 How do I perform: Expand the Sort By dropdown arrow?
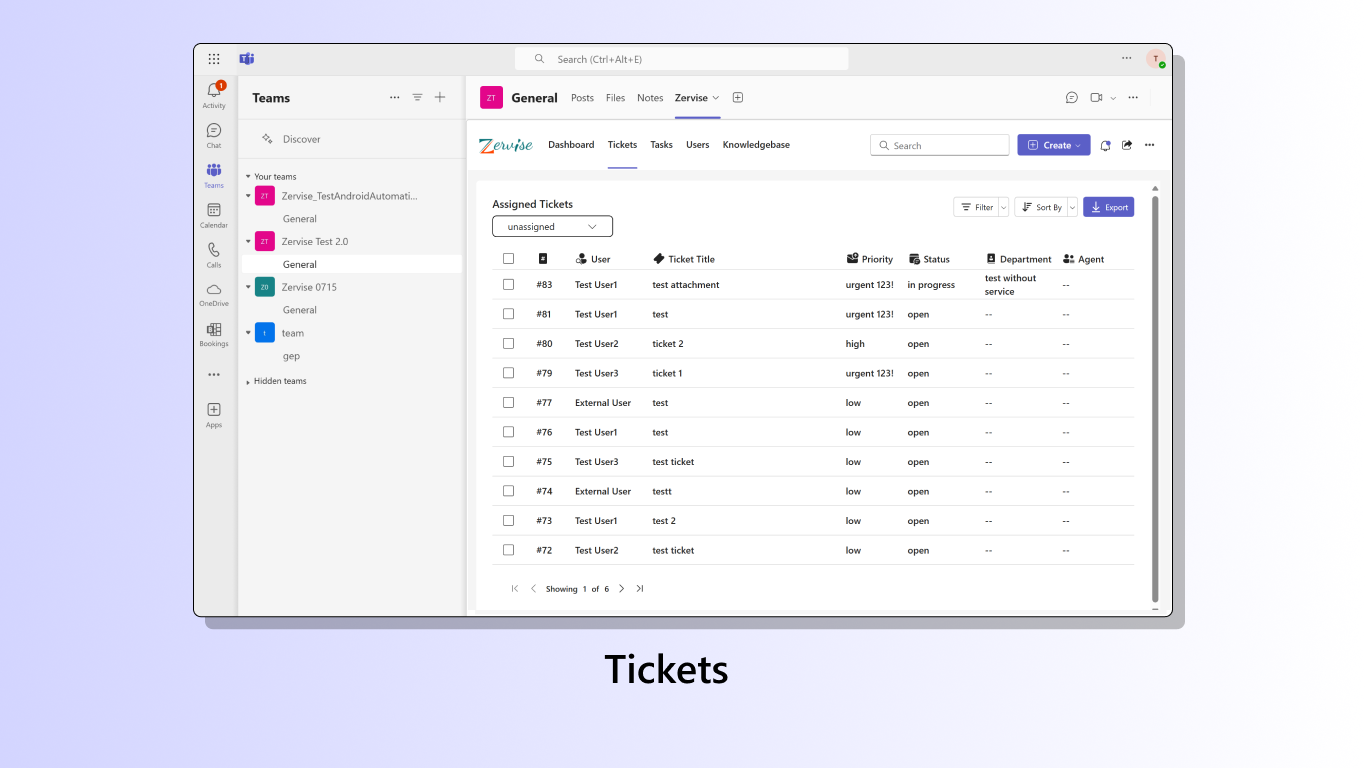point(1073,207)
